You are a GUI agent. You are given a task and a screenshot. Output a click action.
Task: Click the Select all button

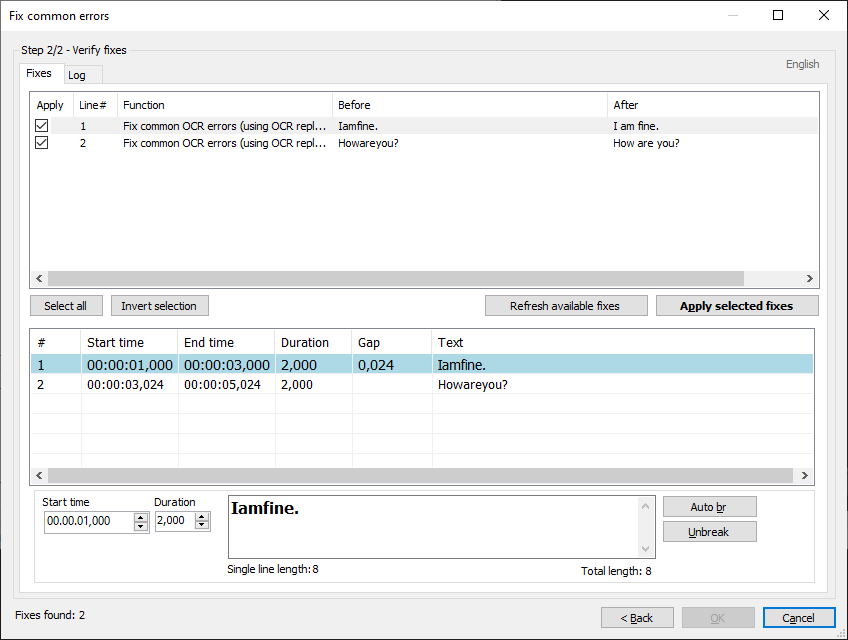(x=65, y=306)
